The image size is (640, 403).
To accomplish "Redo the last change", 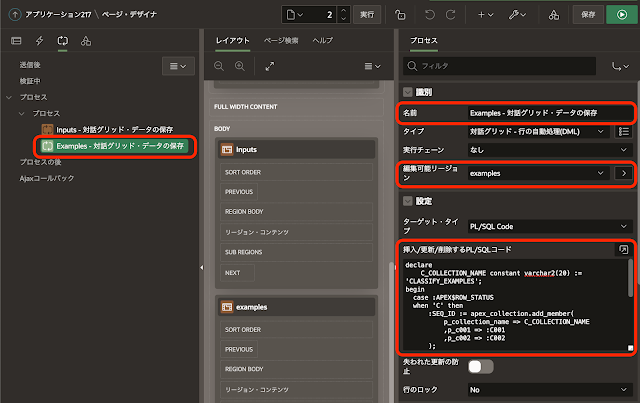I will [450, 15].
